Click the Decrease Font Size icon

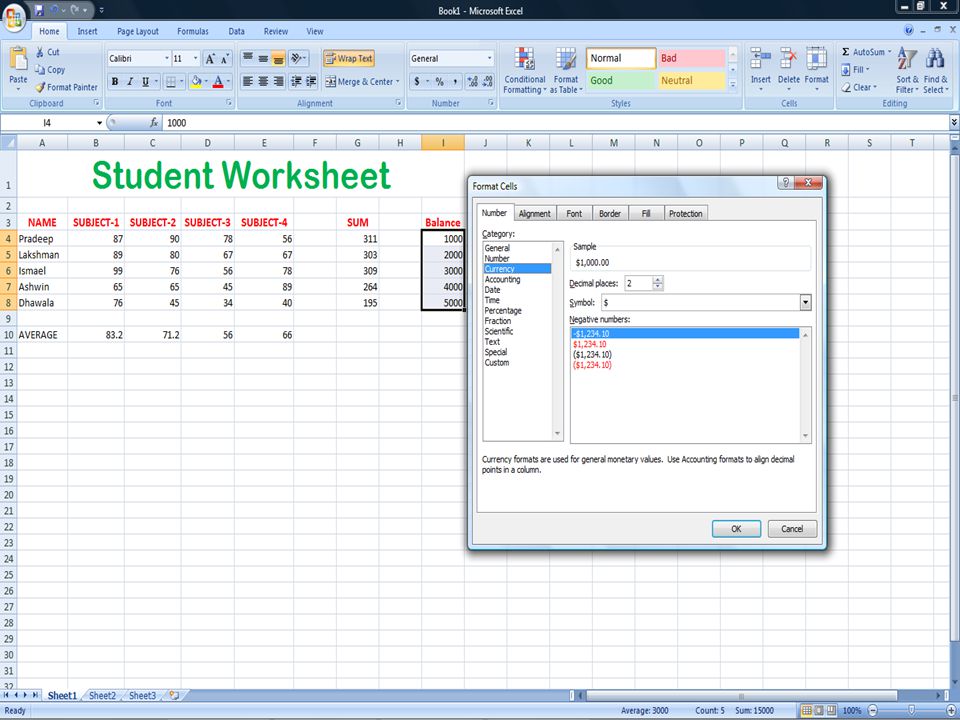225,59
